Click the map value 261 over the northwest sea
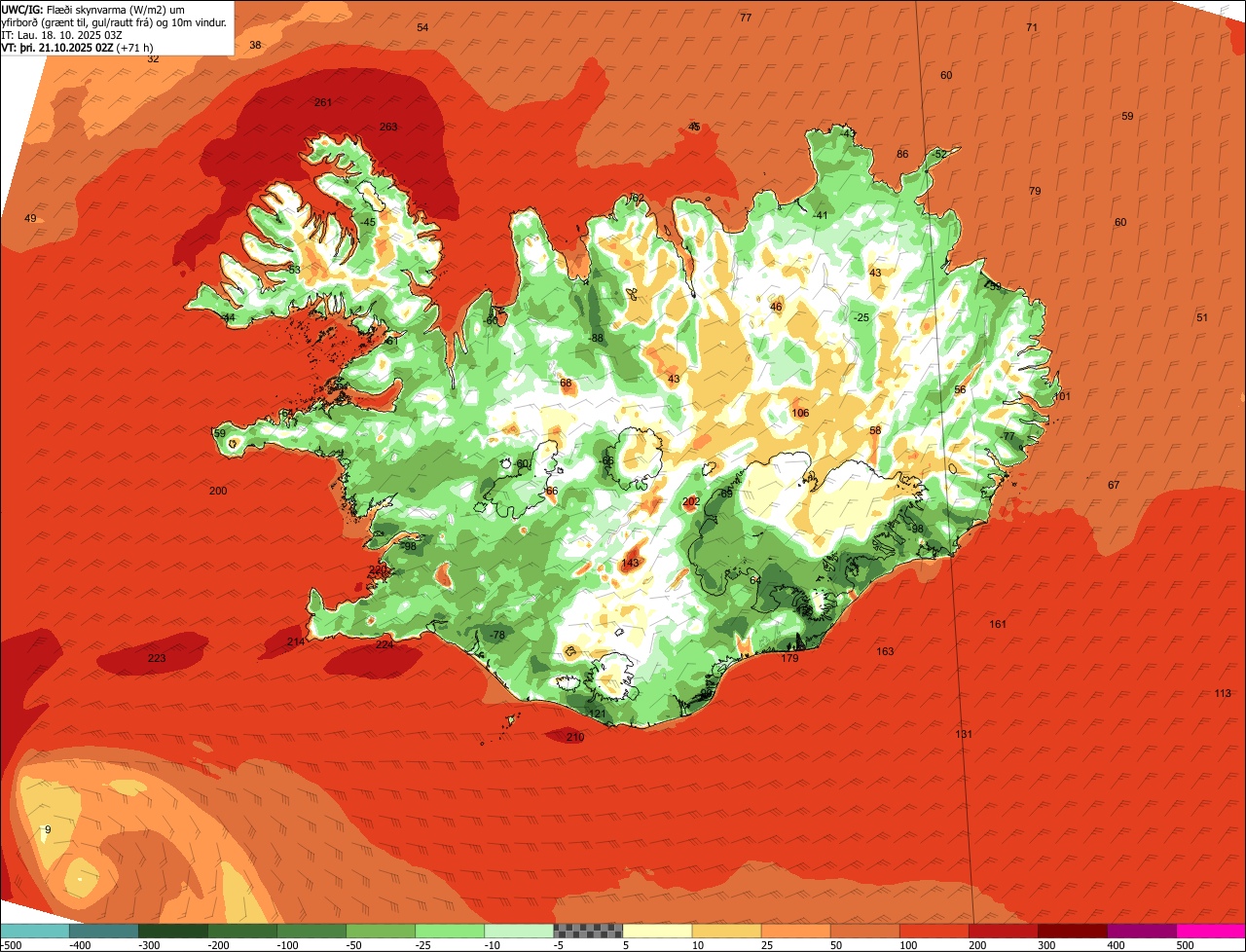Viewport: 1246px width, 952px height. [x=323, y=103]
